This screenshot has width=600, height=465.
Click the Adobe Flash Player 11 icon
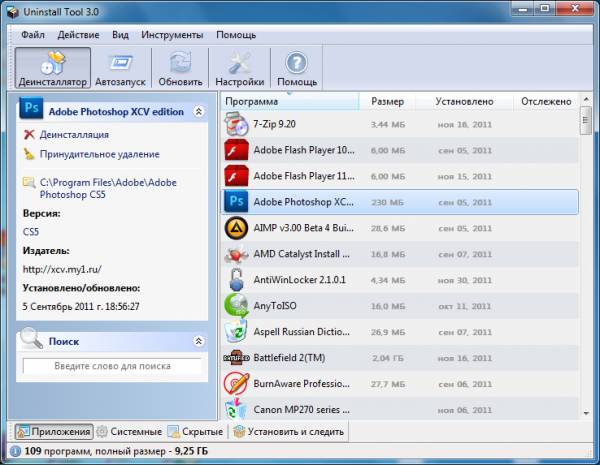click(236, 176)
